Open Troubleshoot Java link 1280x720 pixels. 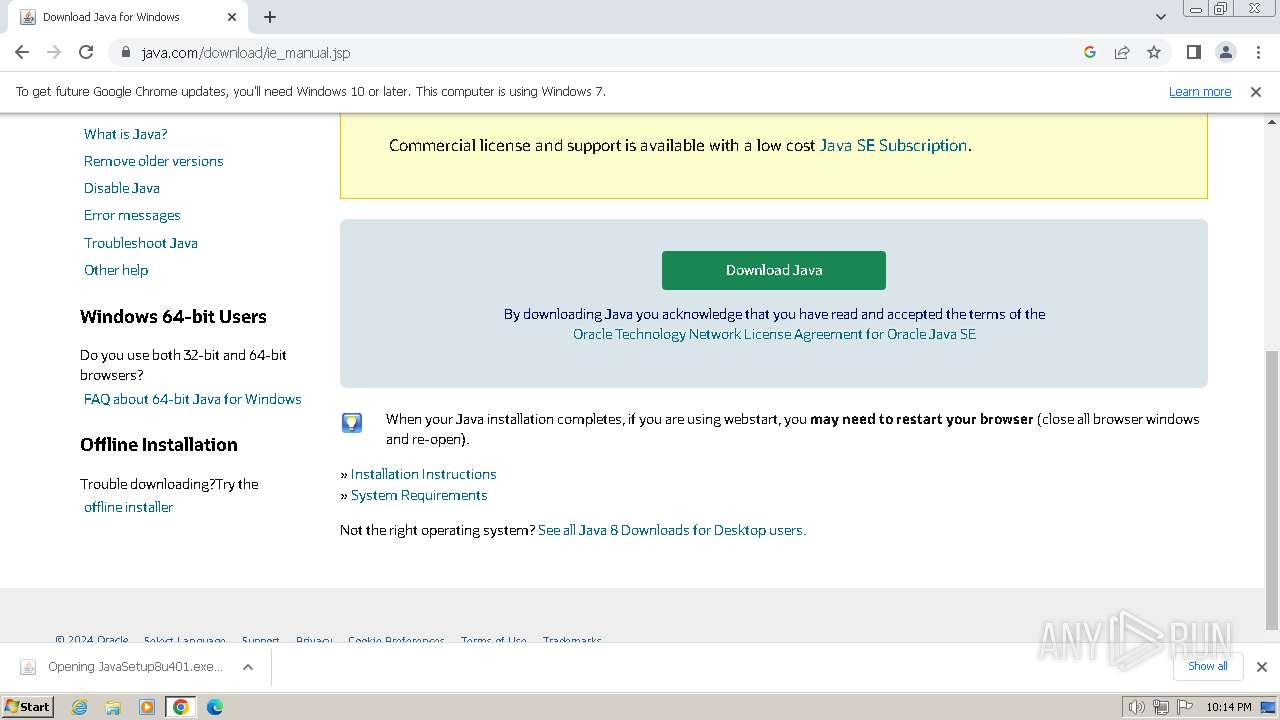[141, 243]
